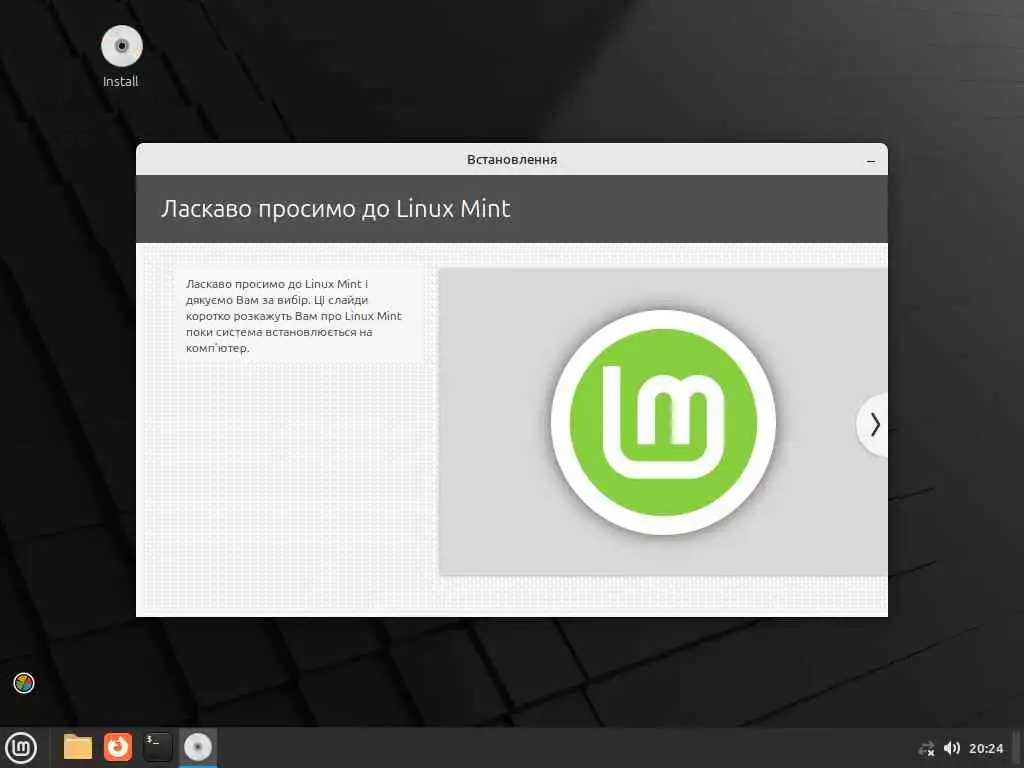Open the network connection tray icon
This screenshot has height=768, width=1024.
[926, 748]
